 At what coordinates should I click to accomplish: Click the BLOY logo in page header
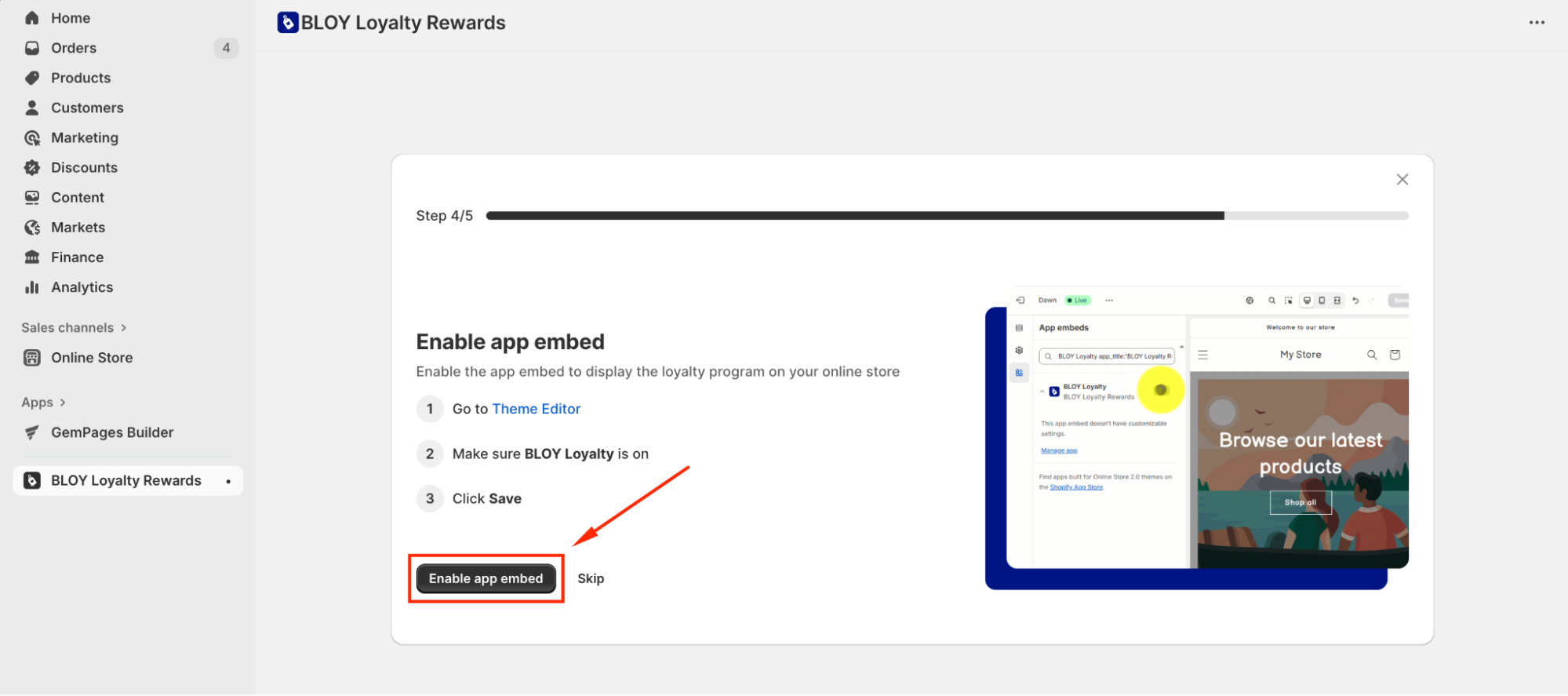(288, 23)
